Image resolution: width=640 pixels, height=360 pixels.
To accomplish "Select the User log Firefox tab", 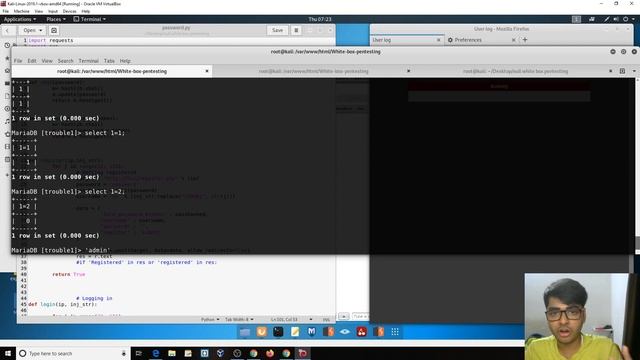I will 407,40.
